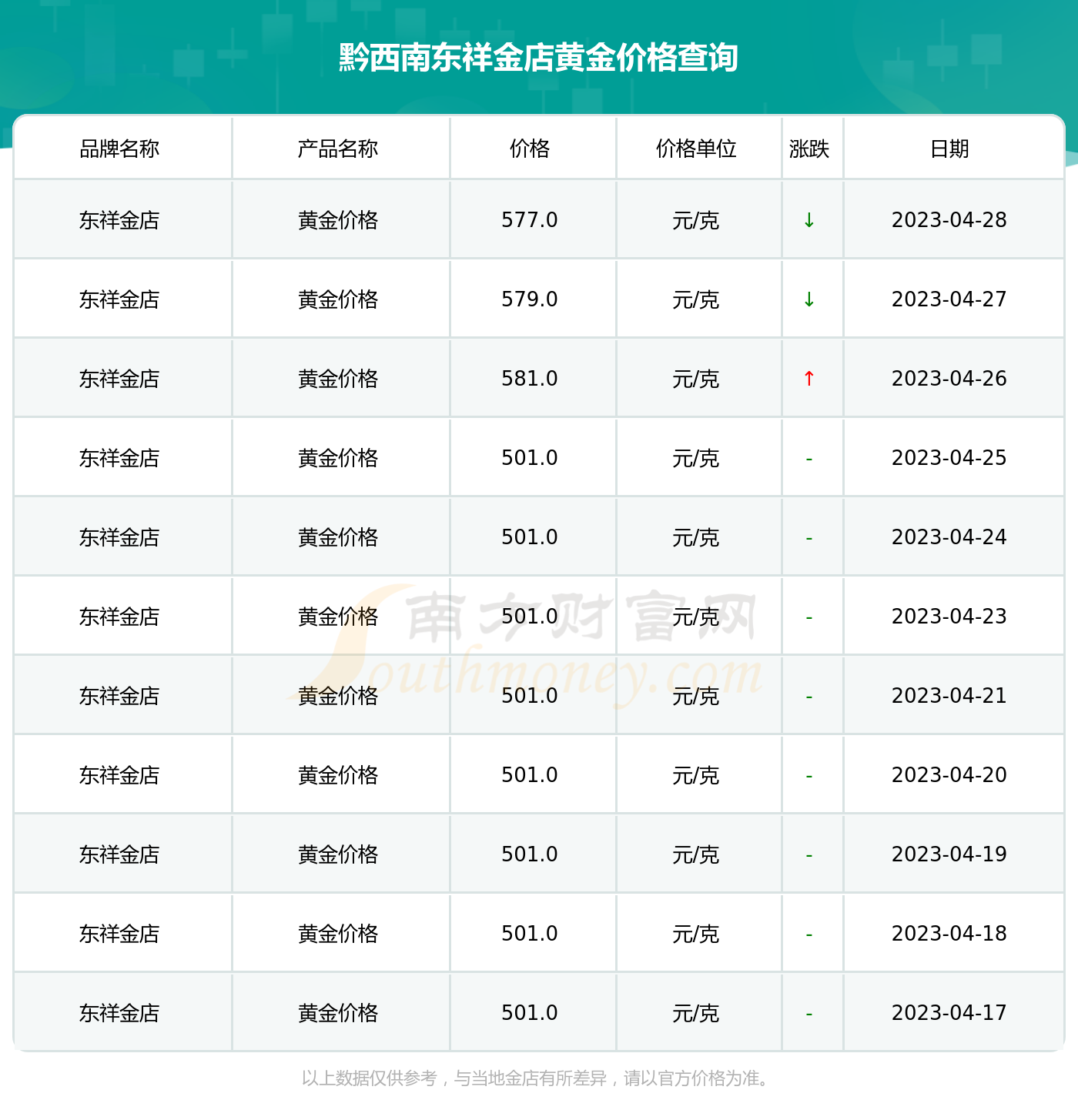The image size is (1078, 1120).
Task: Click the 价格 column header
Action: click(530, 149)
